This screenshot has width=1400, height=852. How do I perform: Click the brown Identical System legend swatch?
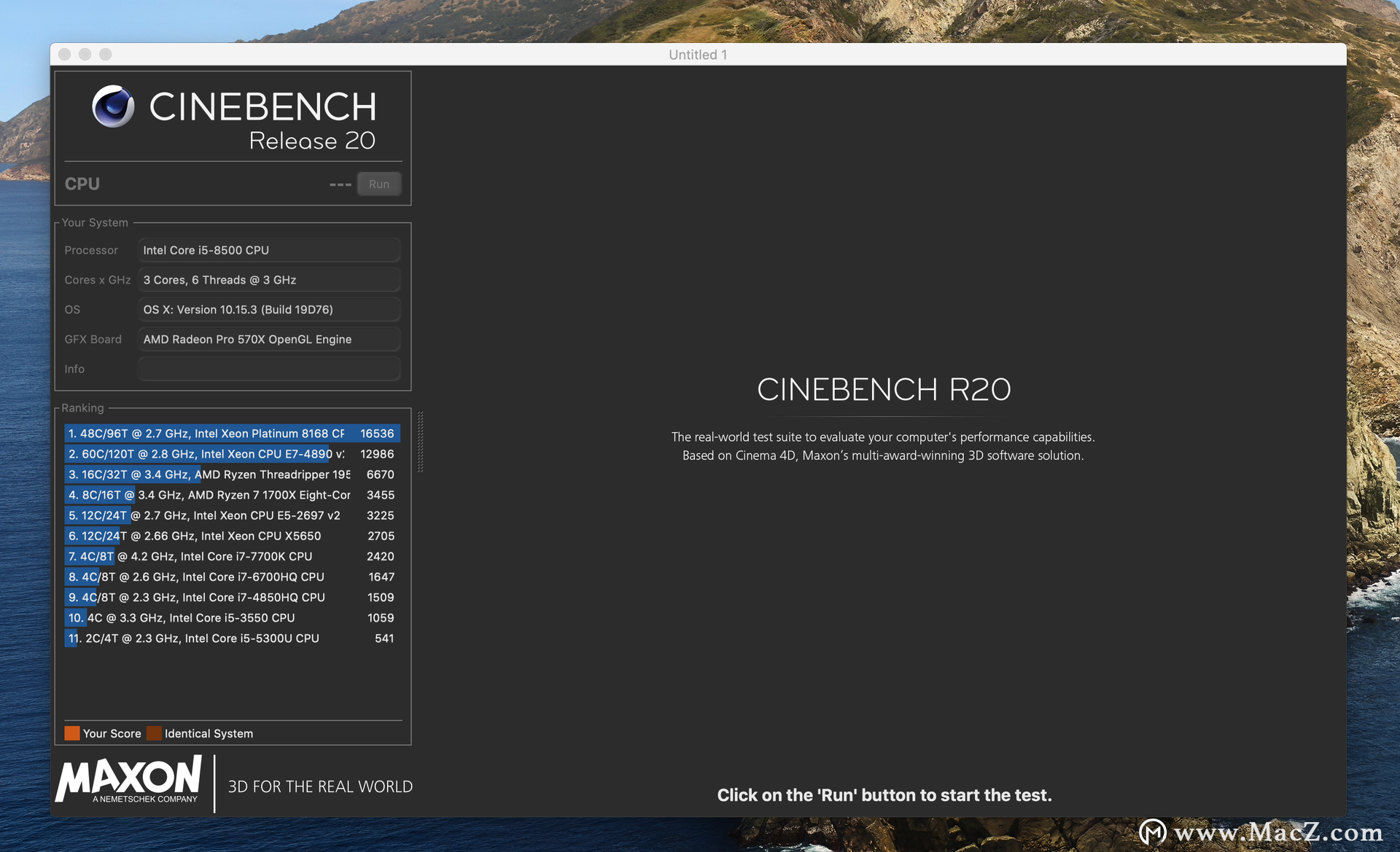pyautogui.click(x=154, y=733)
